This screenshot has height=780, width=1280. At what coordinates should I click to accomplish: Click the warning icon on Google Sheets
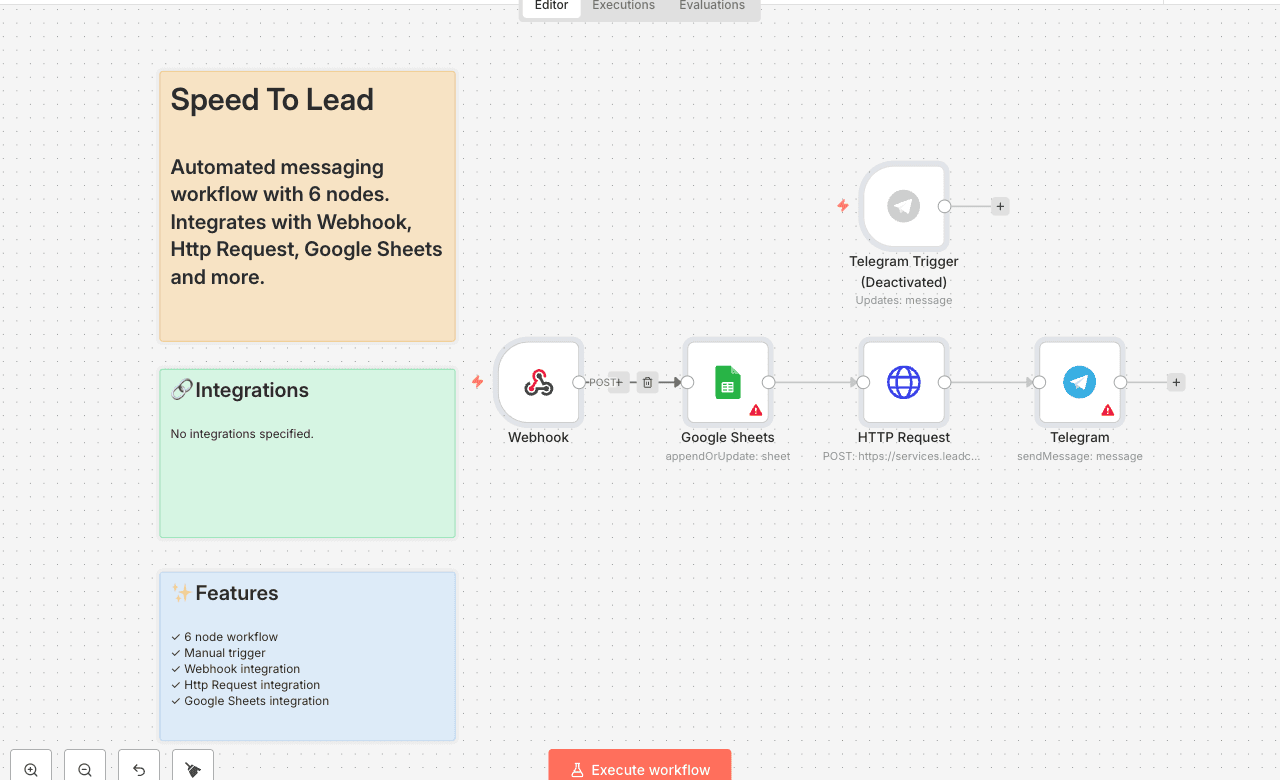tap(756, 410)
